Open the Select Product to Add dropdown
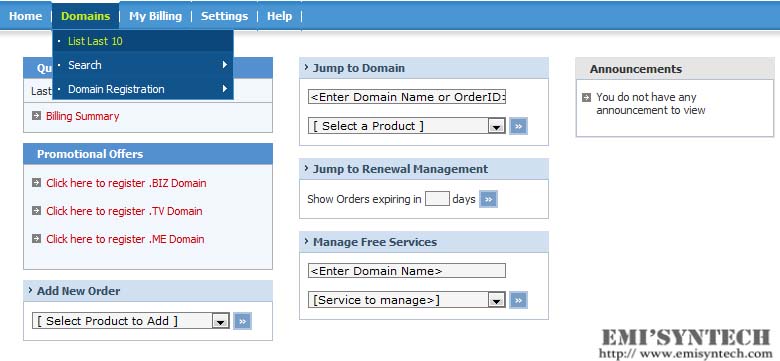This screenshot has width=780, height=361. [x=131, y=321]
